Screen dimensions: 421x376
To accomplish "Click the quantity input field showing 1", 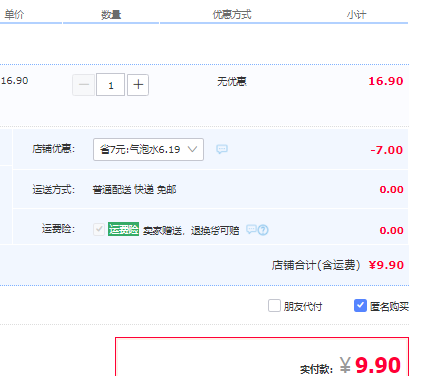I will pyautogui.click(x=110, y=85).
